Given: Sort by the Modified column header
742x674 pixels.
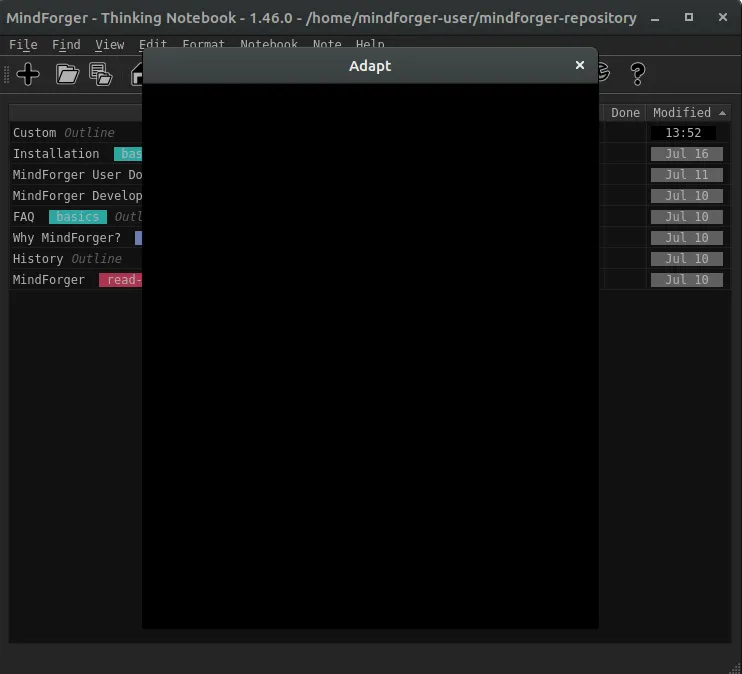Looking at the screenshot, I should click(689, 113).
